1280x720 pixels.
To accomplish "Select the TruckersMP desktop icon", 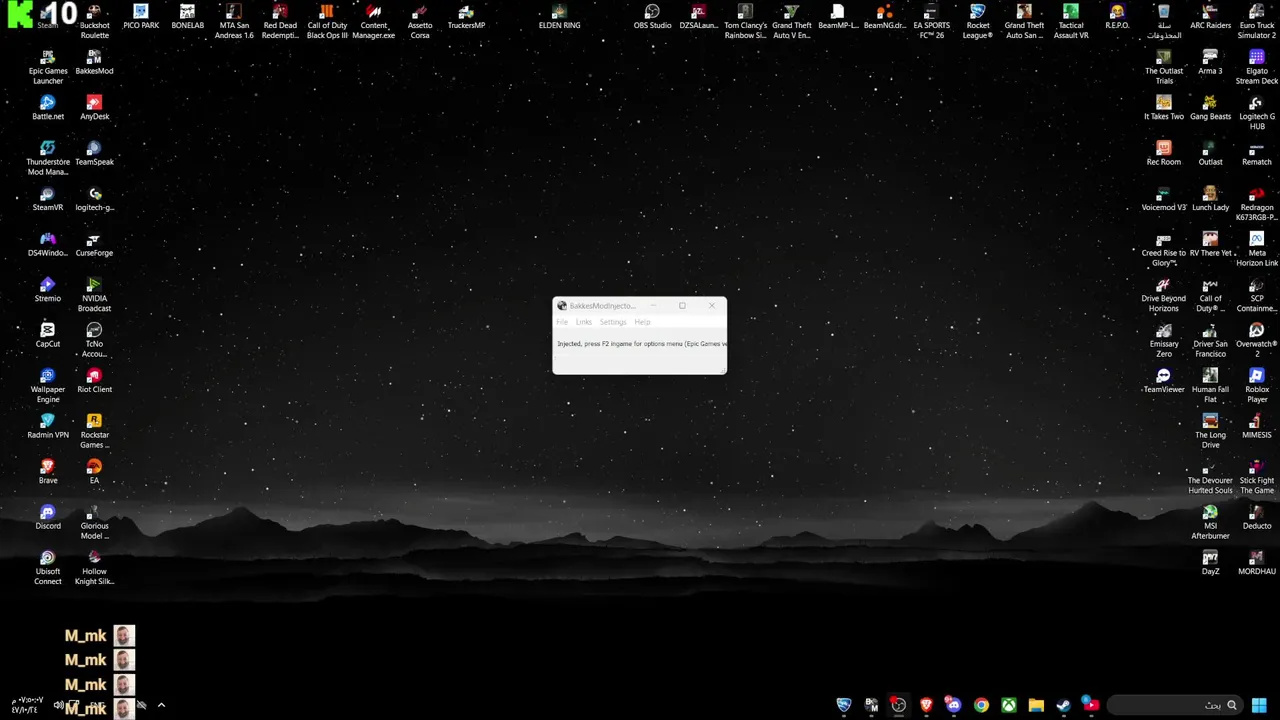I will [466, 18].
